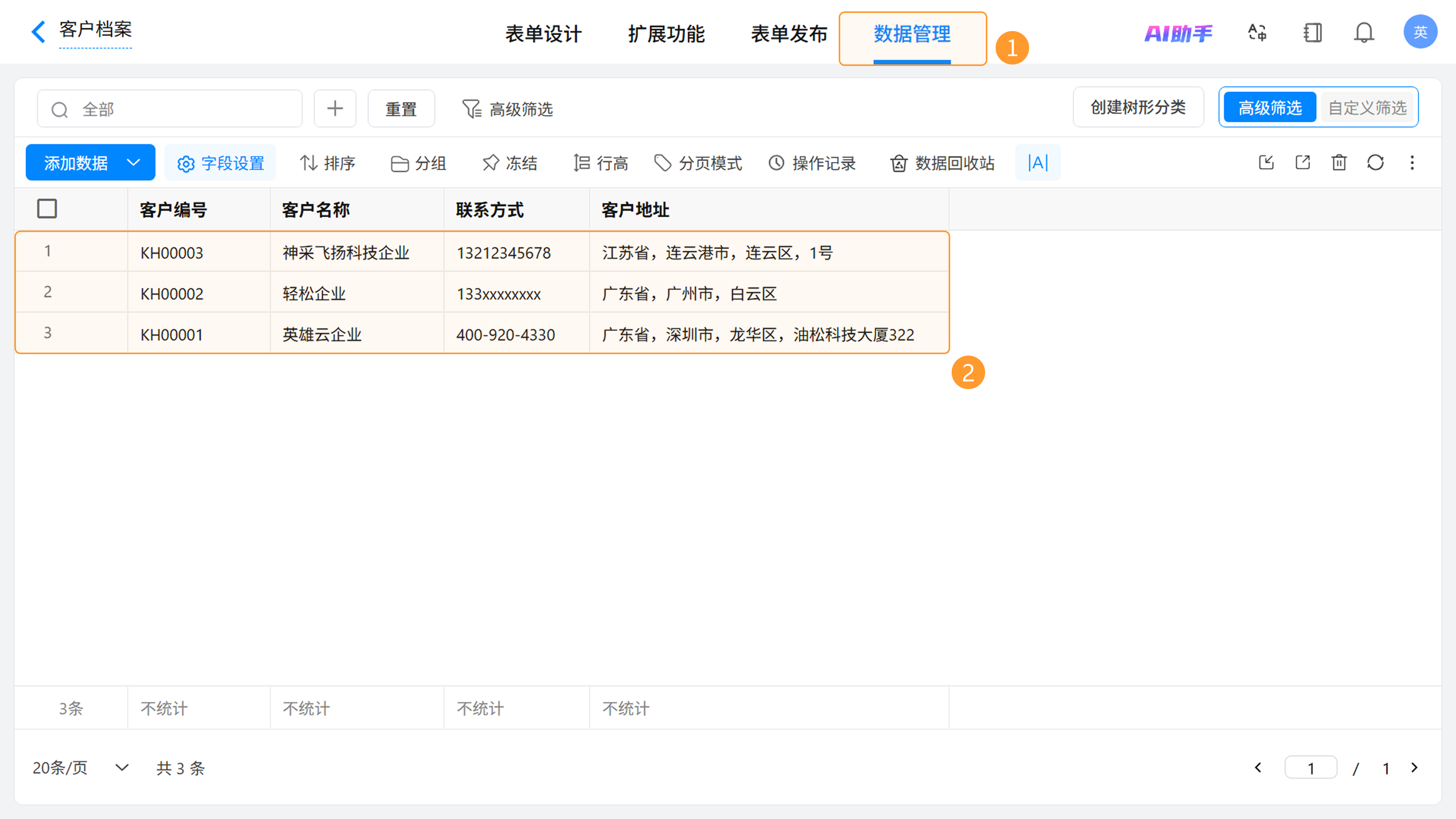Click the trash delete icon
1456x819 pixels.
click(1338, 163)
